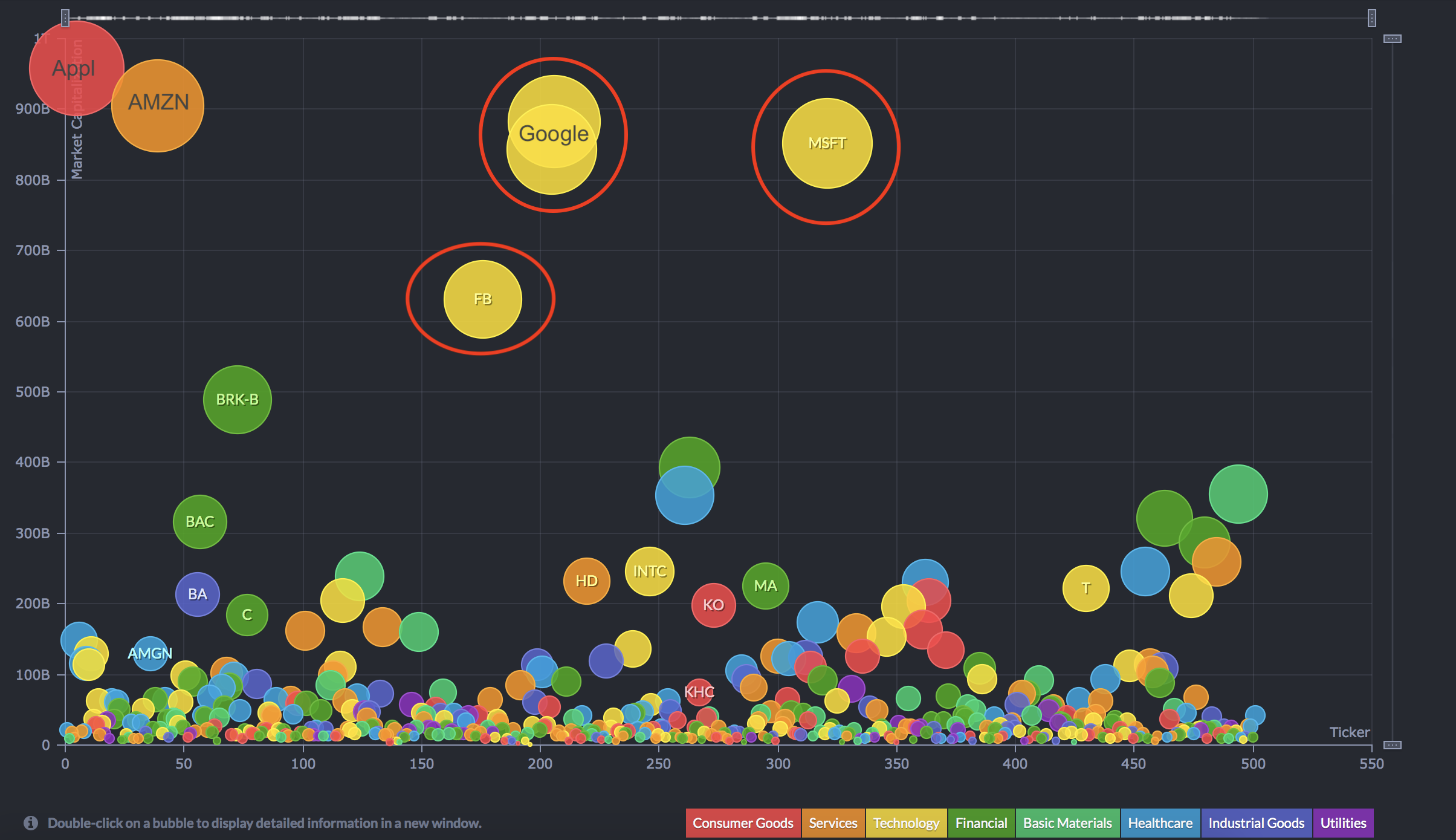Select the yellow MSFT bubble
This screenshot has height=840, width=1456.
click(x=827, y=143)
